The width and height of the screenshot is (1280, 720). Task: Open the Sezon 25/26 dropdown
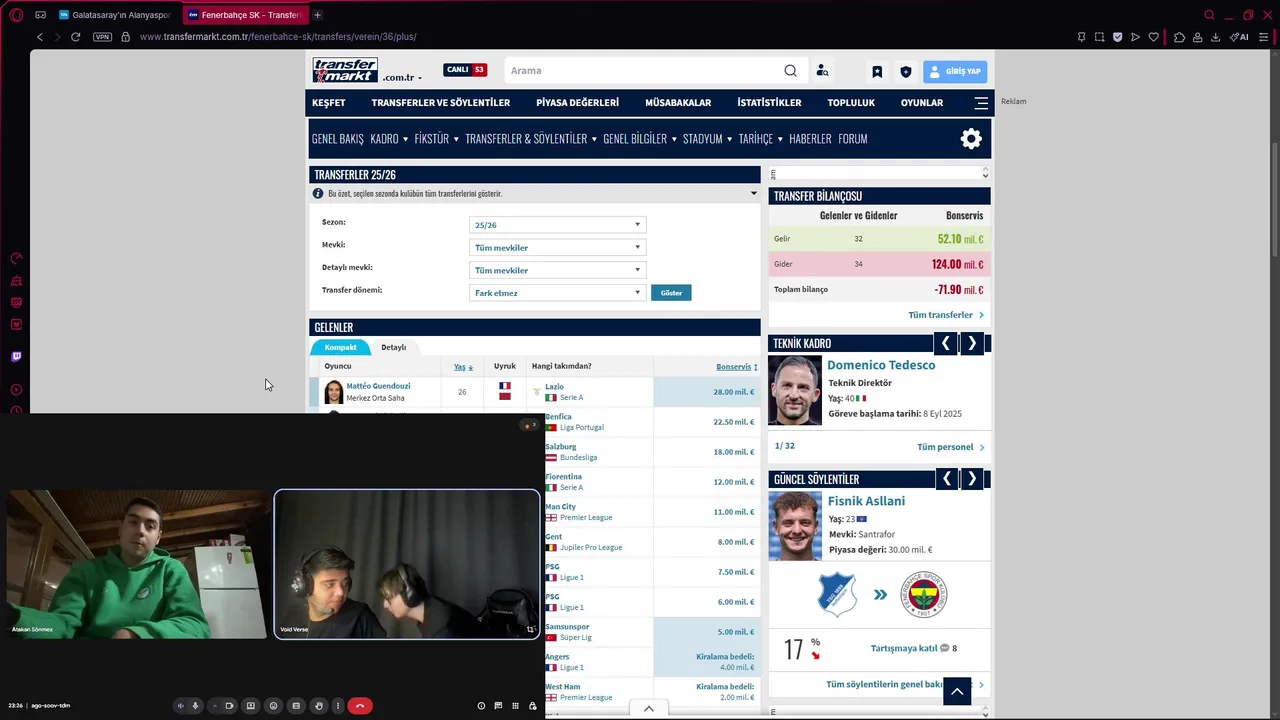(x=558, y=225)
